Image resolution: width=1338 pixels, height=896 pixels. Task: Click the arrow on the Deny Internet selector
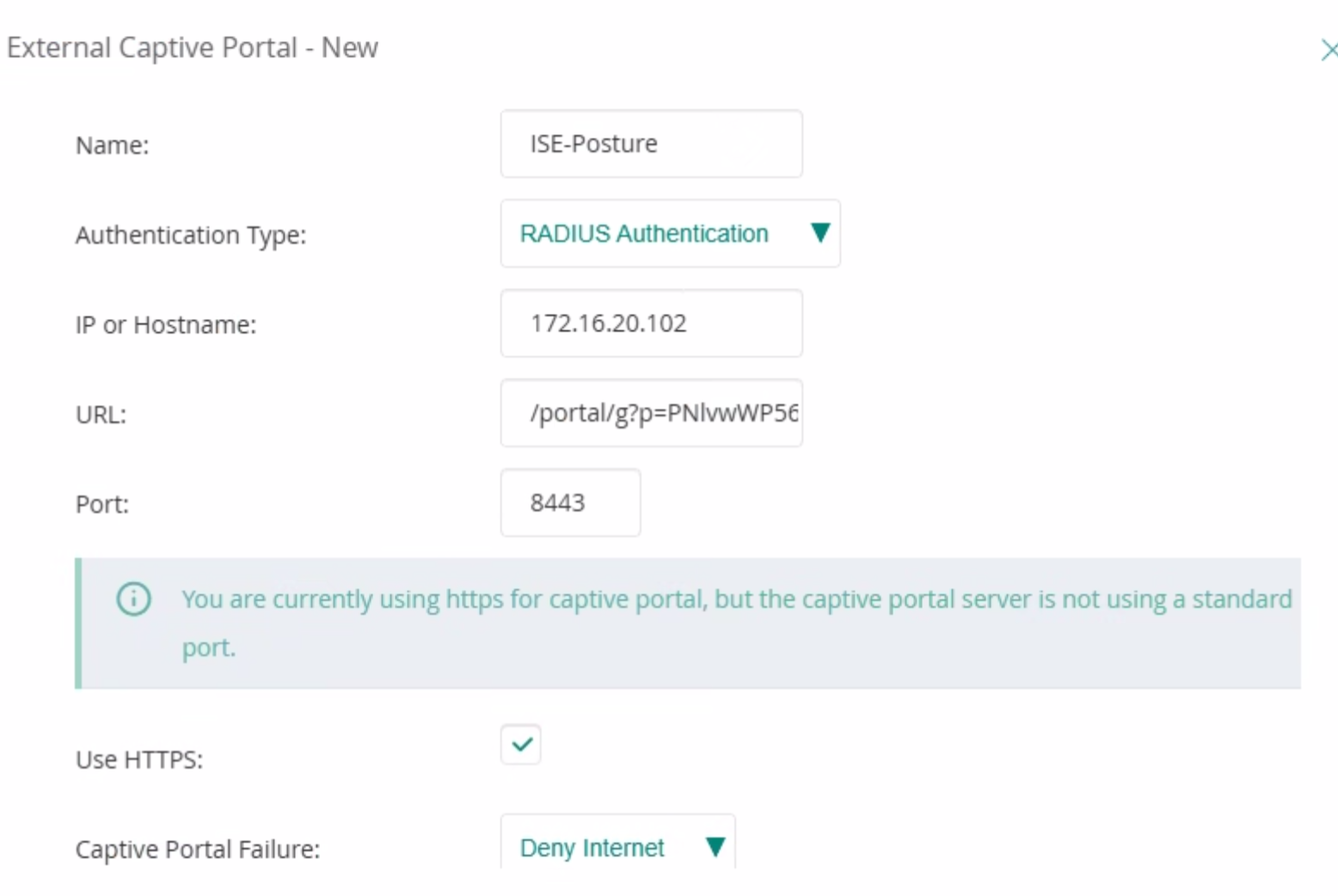(716, 848)
